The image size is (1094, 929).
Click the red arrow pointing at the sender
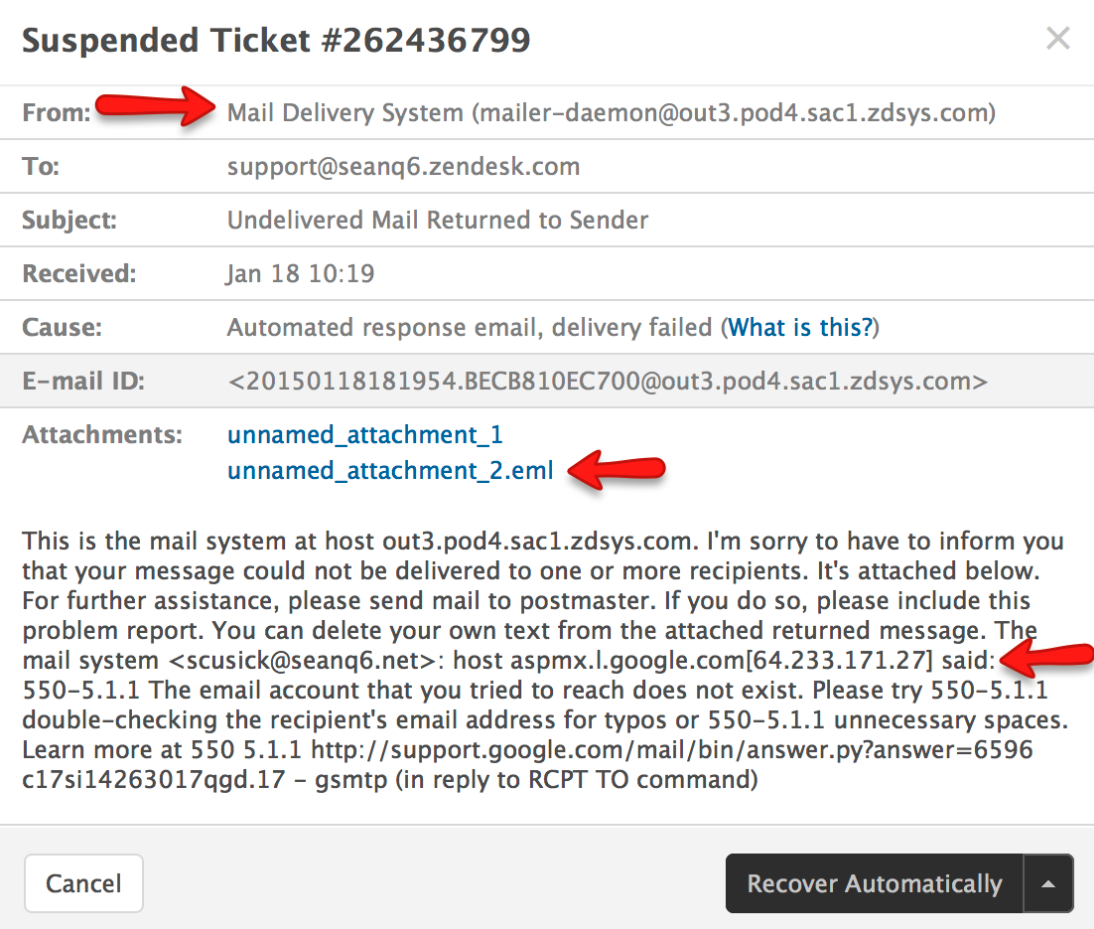click(151, 108)
